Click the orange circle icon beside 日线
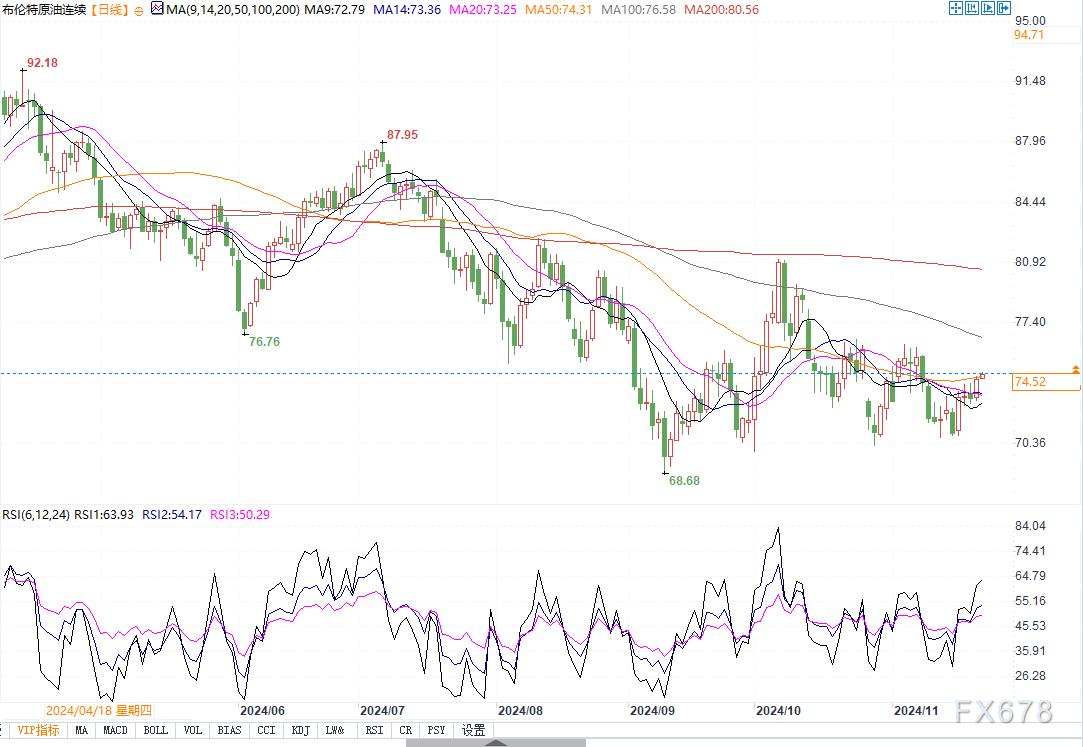The width and height of the screenshot is (1083, 747). (x=138, y=10)
